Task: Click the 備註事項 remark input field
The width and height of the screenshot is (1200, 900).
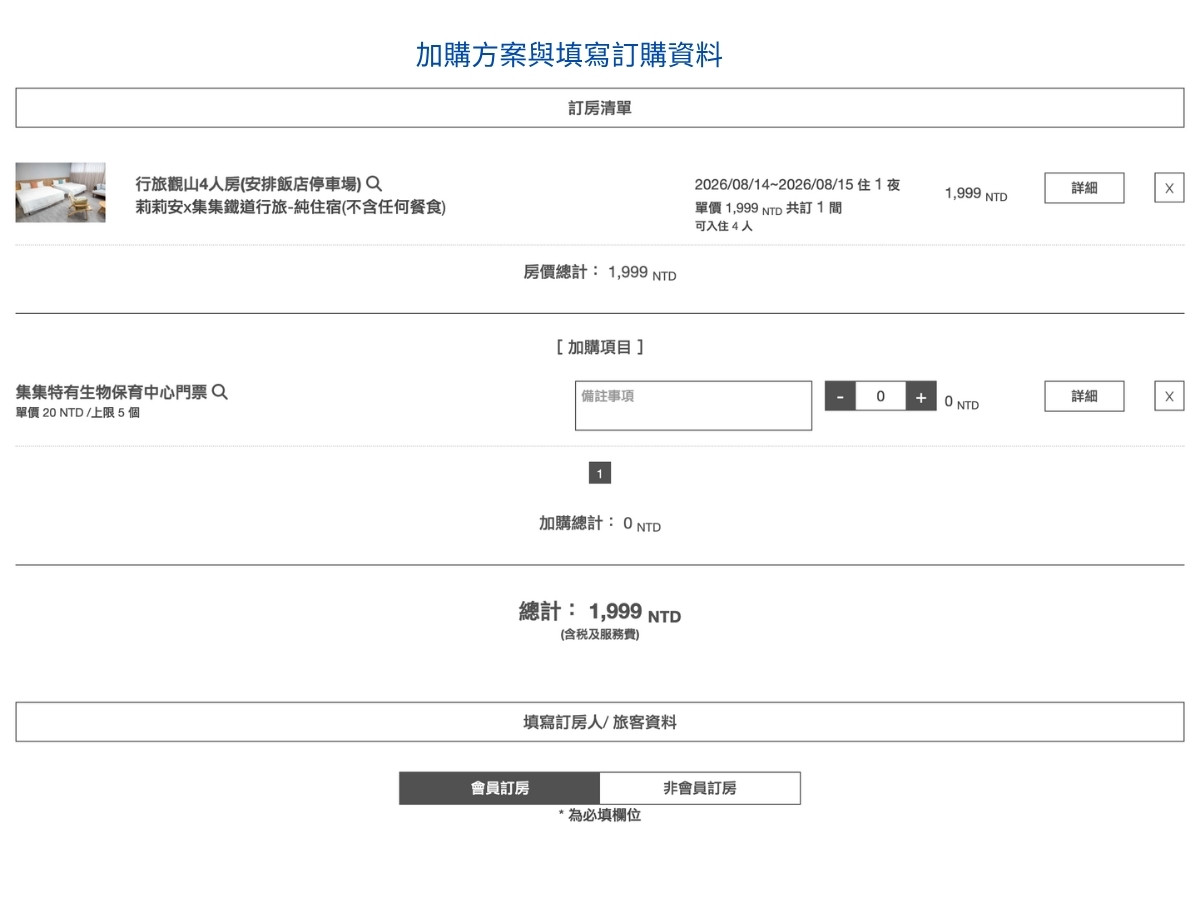Action: (x=693, y=405)
